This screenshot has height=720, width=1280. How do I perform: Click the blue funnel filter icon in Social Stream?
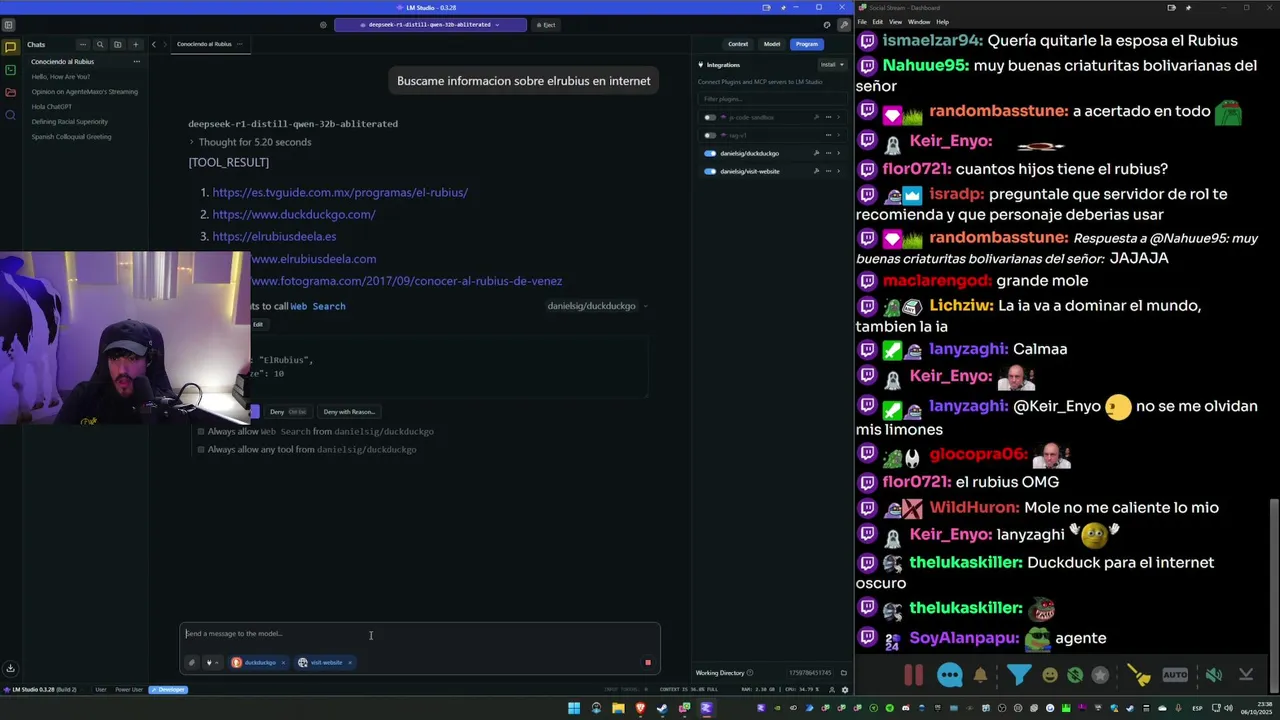tap(1018, 675)
